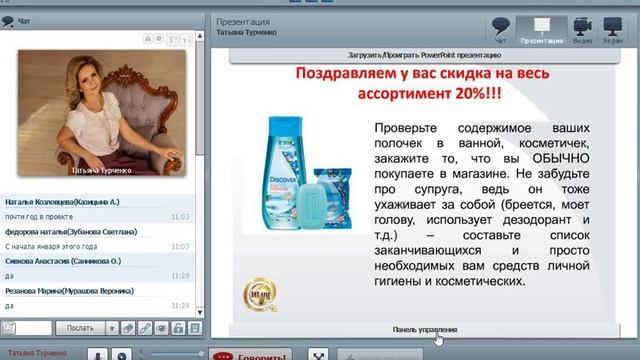
Task: Switch to the Экран tab
Action: [613, 30]
